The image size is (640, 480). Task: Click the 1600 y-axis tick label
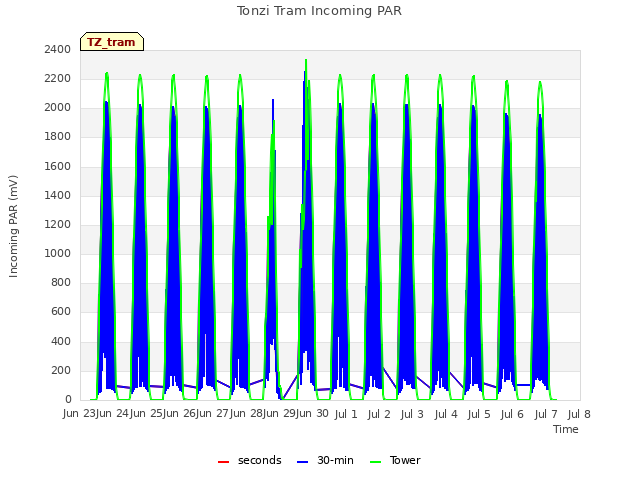click(58, 166)
